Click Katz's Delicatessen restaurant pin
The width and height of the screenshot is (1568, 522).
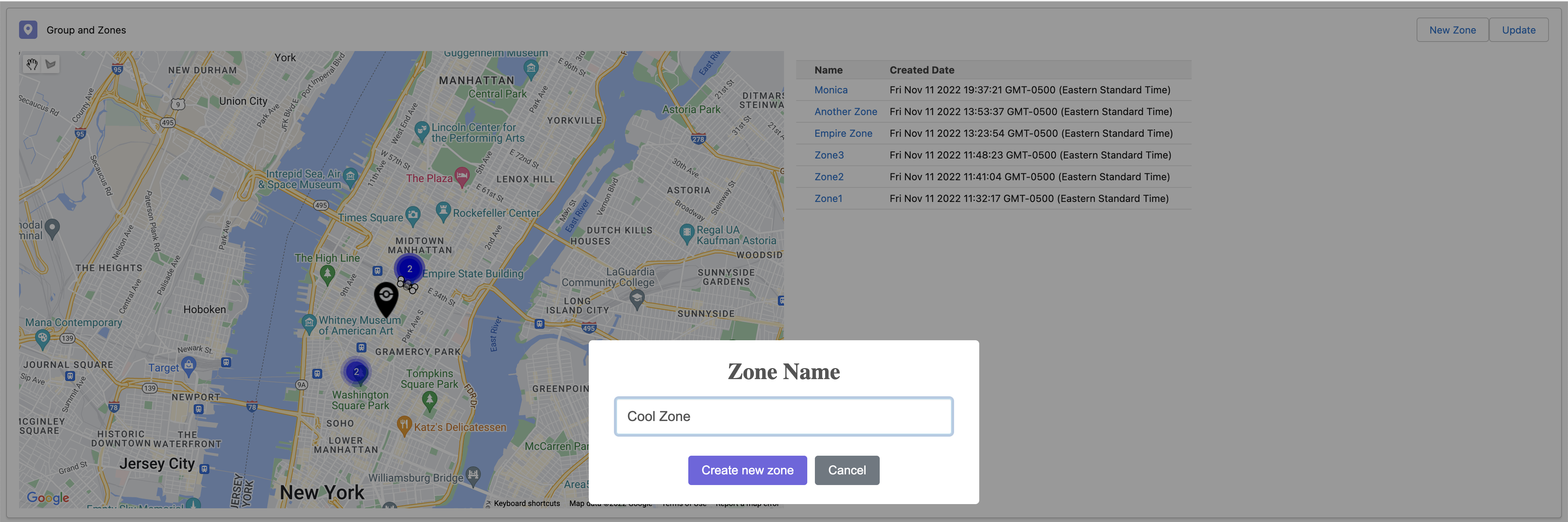[x=404, y=425]
